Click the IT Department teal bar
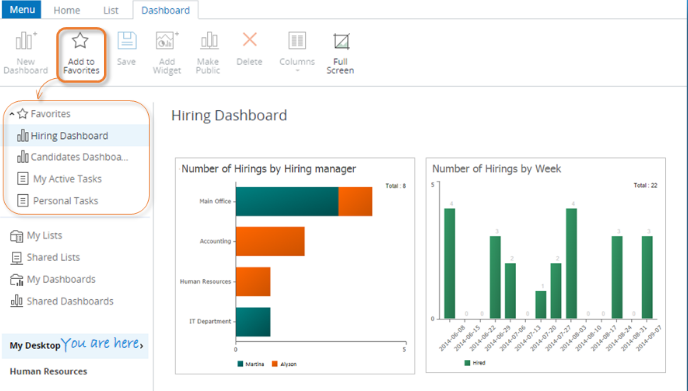This screenshot has width=688, height=391. click(x=253, y=322)
